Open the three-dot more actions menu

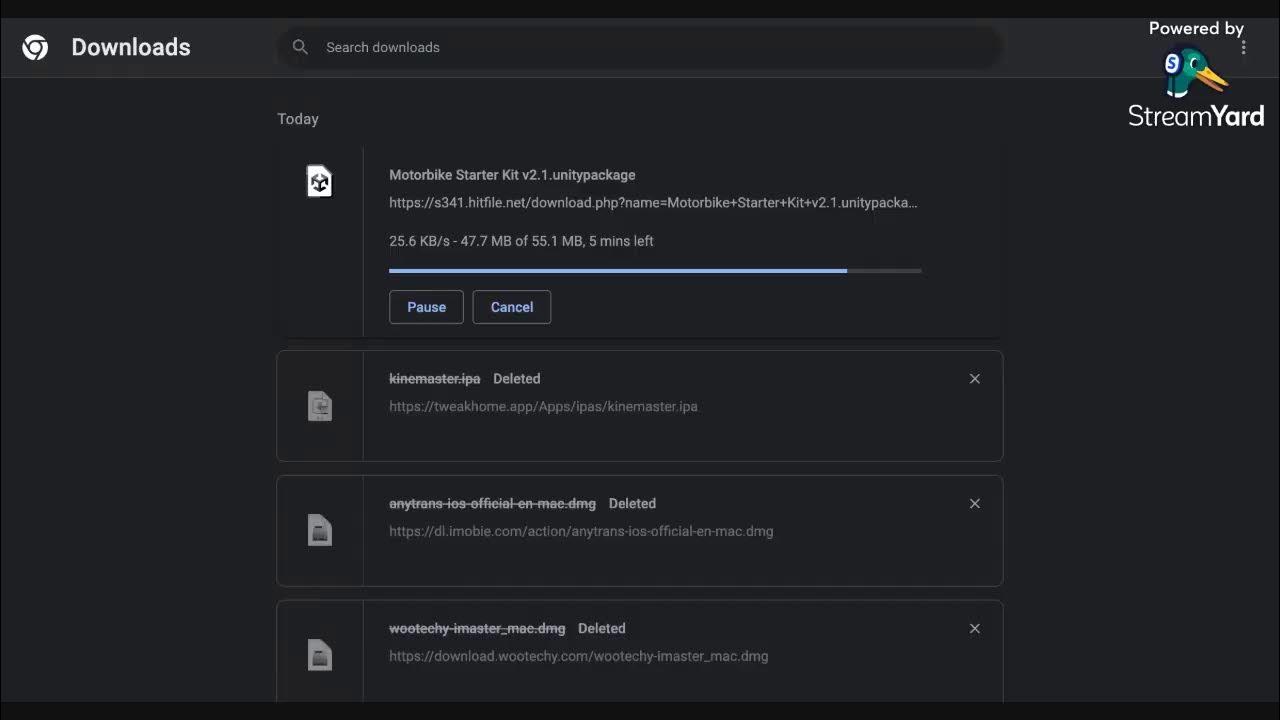click(1244, 47)
